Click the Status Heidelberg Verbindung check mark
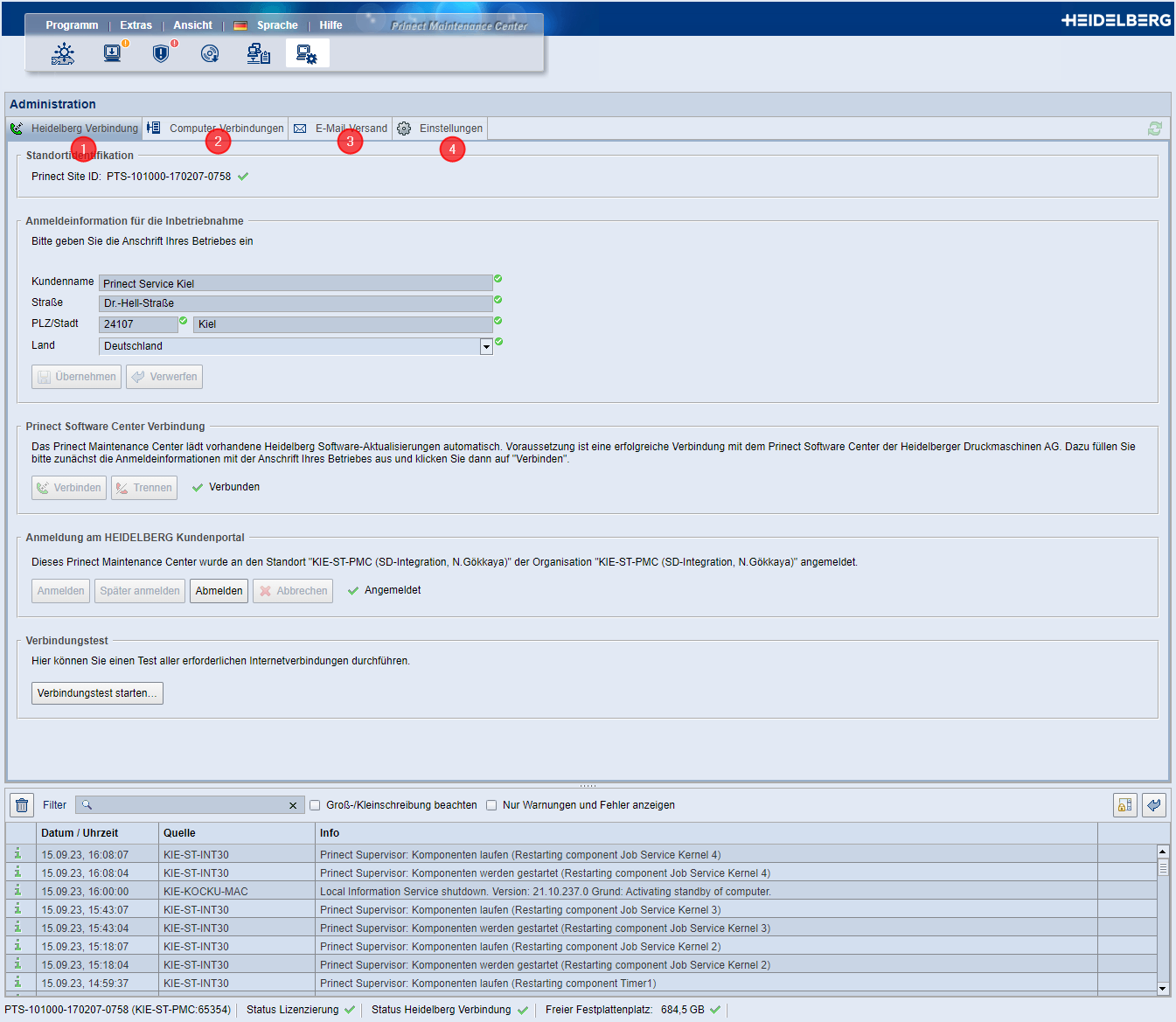 tap(523, 1010)
